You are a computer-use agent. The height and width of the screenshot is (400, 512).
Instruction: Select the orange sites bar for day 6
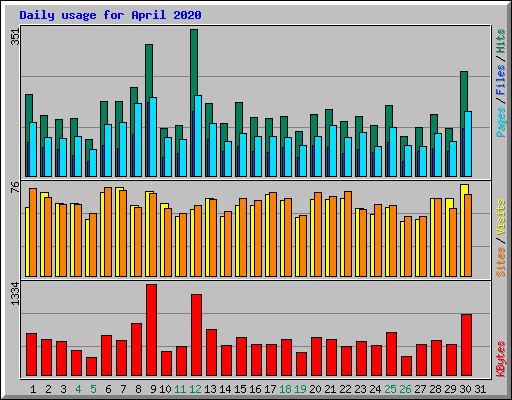[108, 232]
